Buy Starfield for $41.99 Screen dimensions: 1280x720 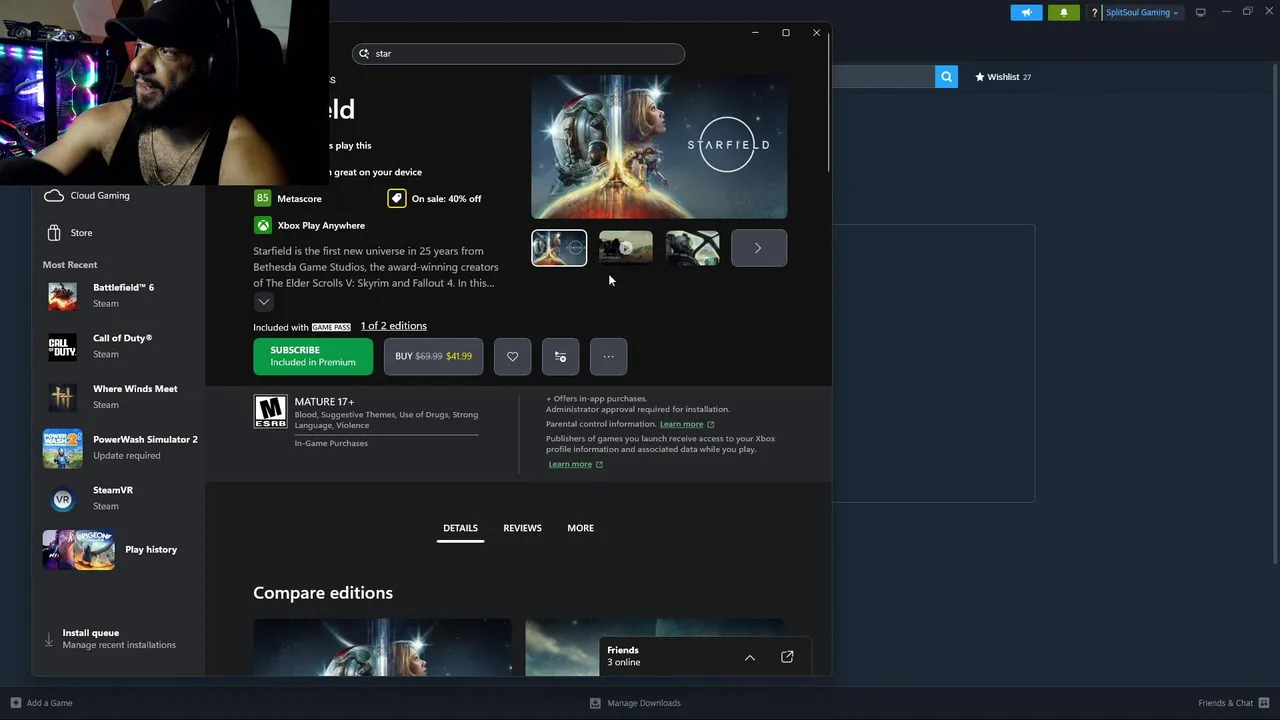[433, 357]
